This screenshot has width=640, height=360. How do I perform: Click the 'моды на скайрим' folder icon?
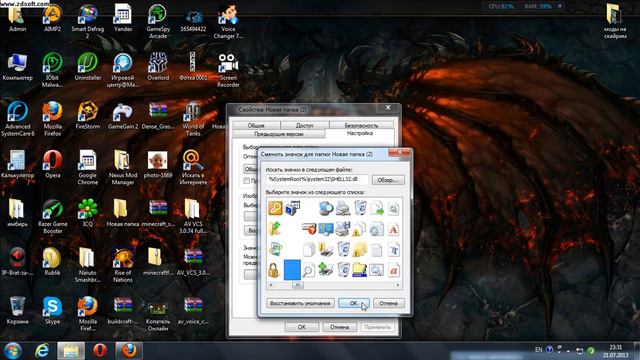click(x=614, y=21)
